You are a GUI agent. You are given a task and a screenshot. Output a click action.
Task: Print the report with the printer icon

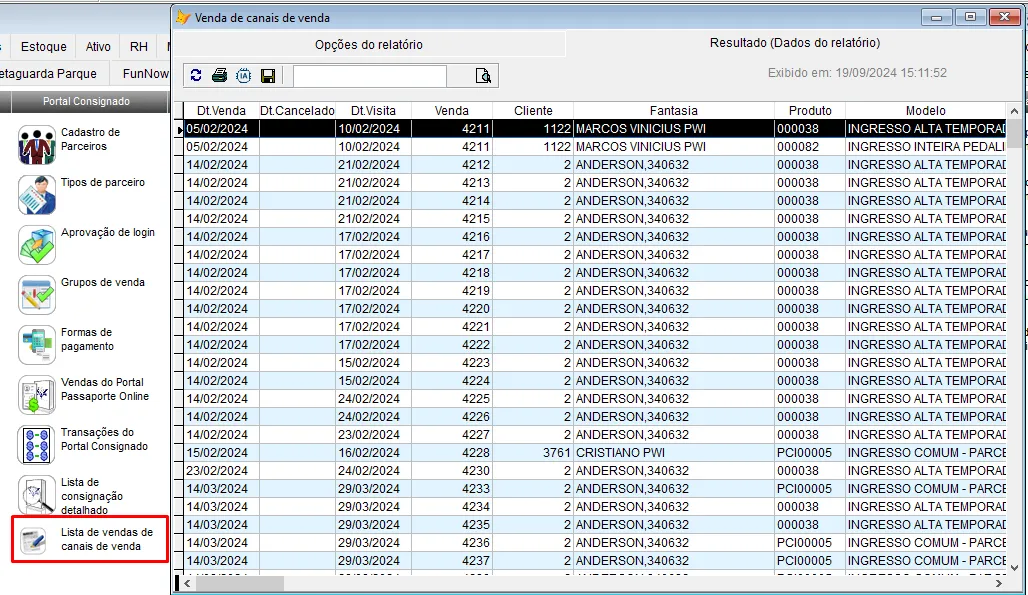coord(219,76)
